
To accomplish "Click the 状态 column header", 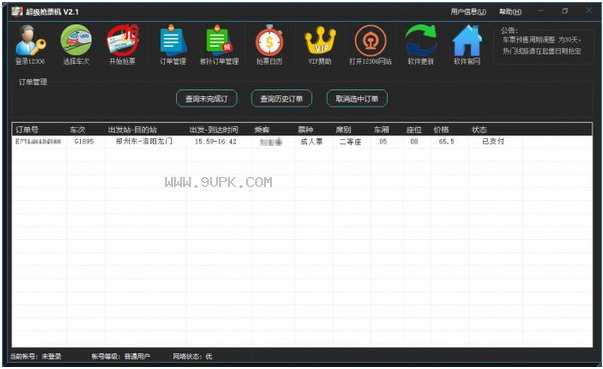I will pos(479,130).
